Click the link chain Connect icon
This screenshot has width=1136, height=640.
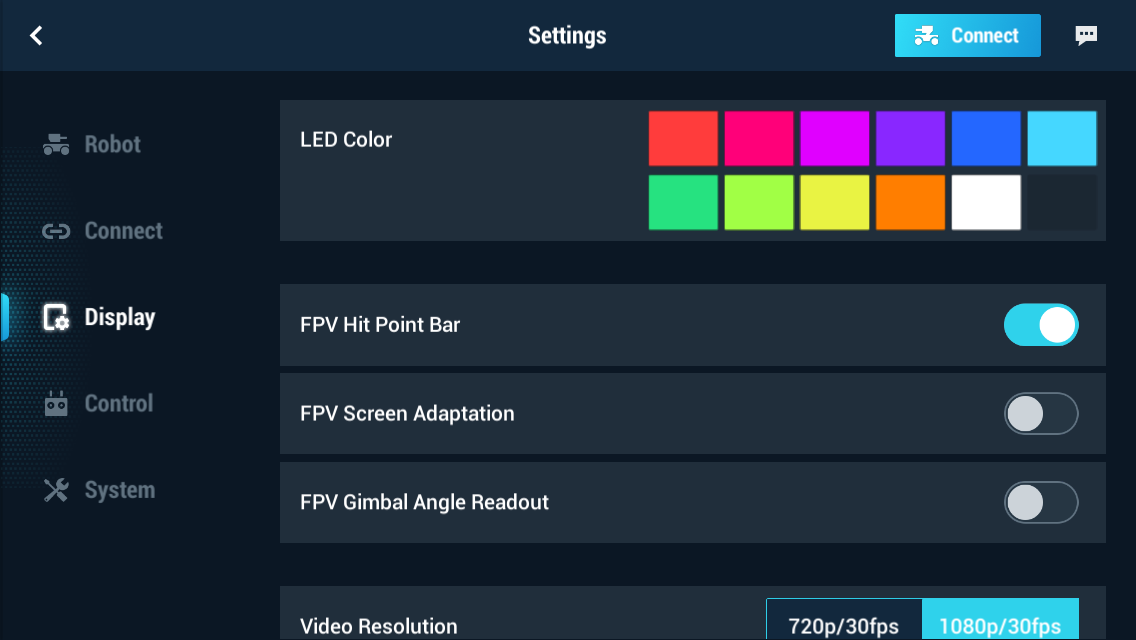click(56, 231)
